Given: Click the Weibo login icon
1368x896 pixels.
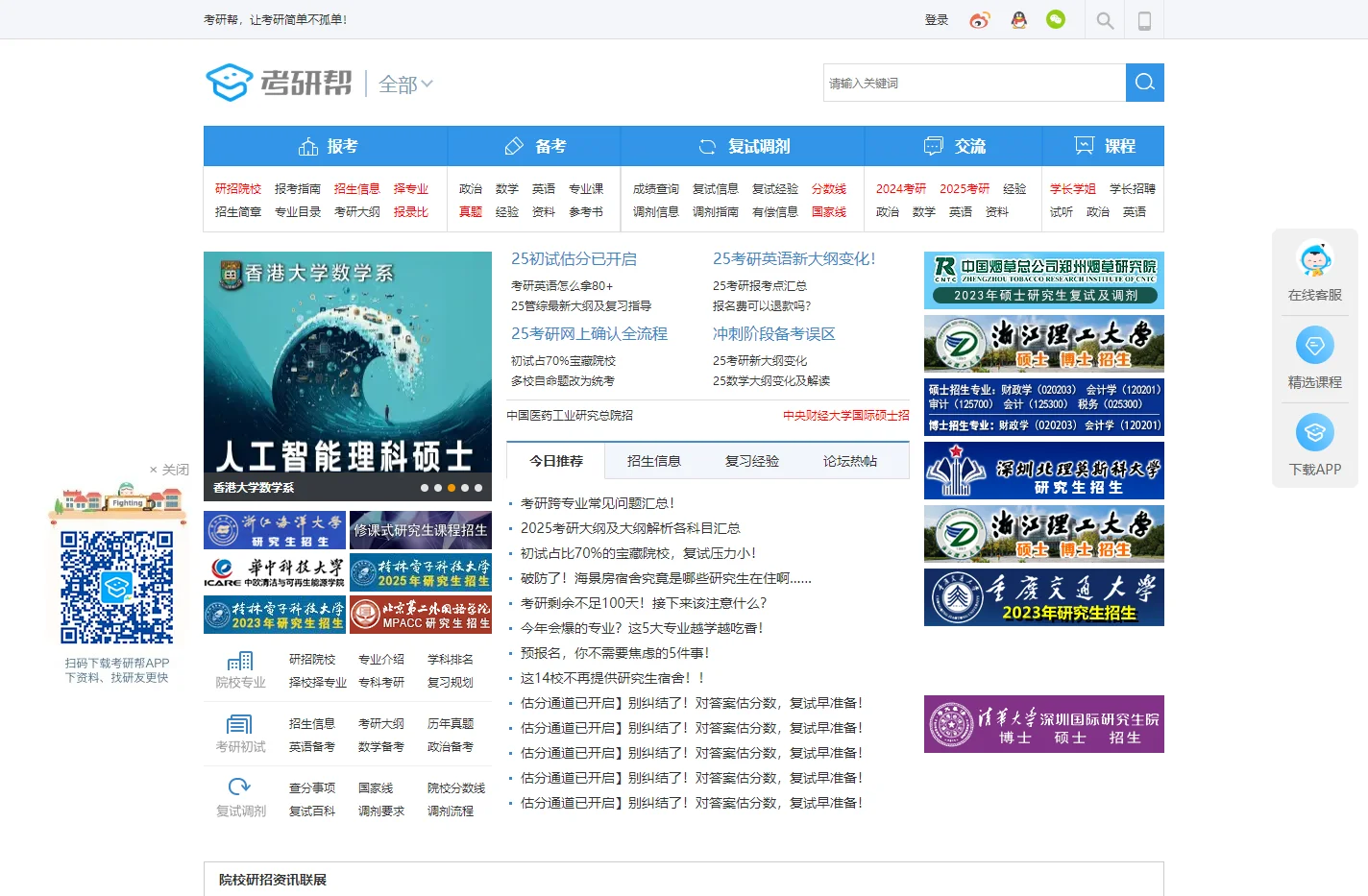Looking at the screenshot, I should 979,20.
